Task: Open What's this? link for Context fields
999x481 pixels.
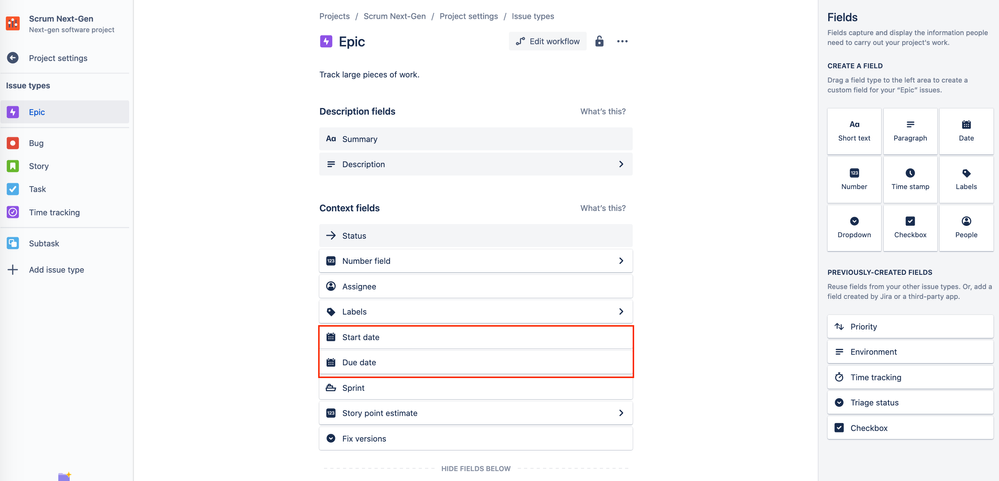Action: point(603,208)
